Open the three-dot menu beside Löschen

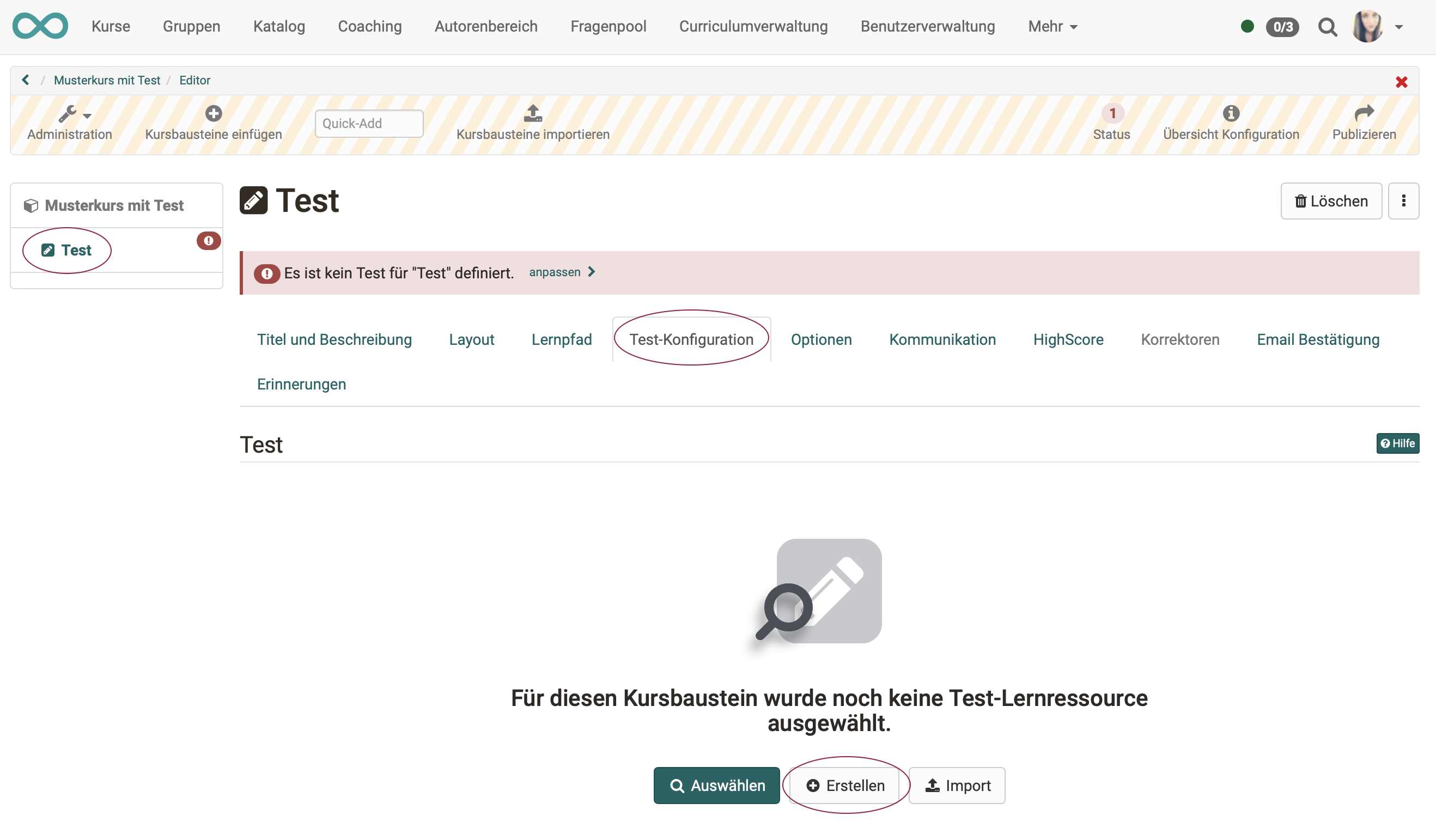[x=1404, y=200]
